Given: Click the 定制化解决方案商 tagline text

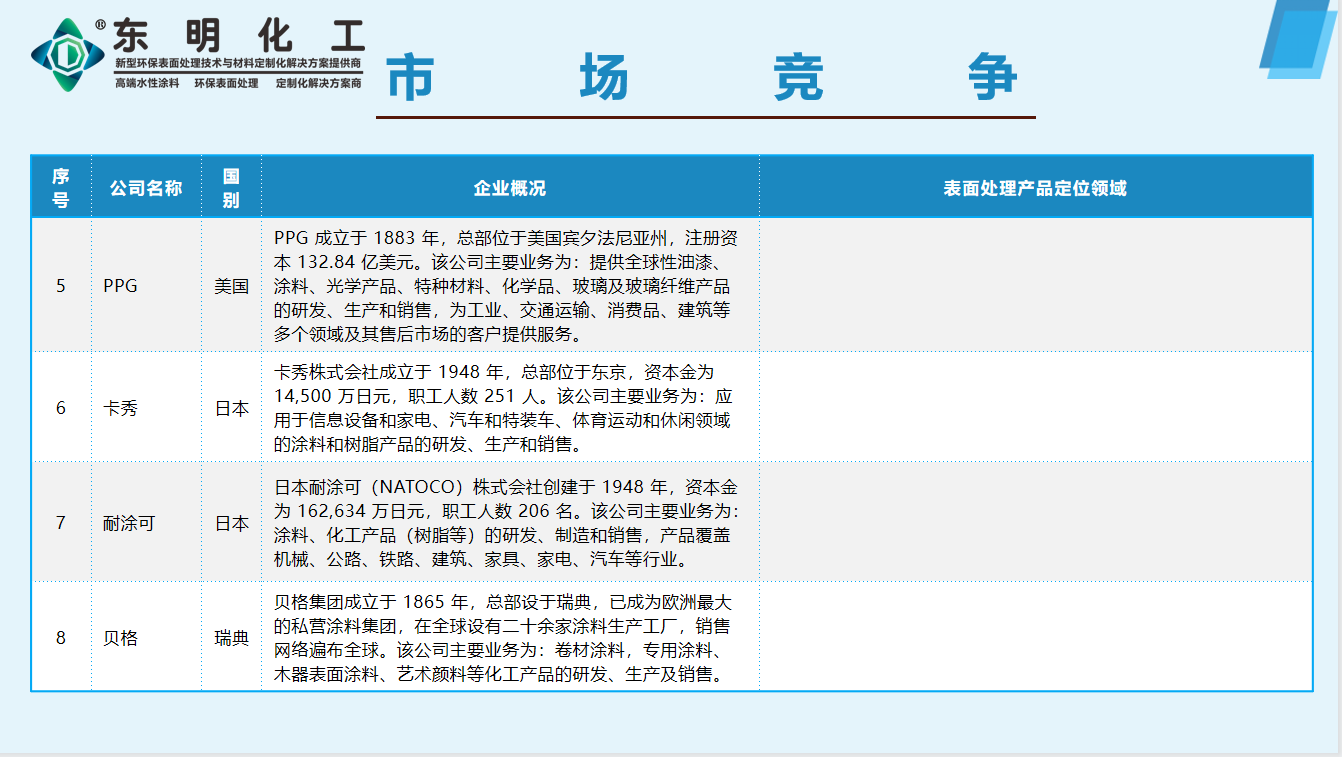Looking at the screenshot, I should point(318,83).
